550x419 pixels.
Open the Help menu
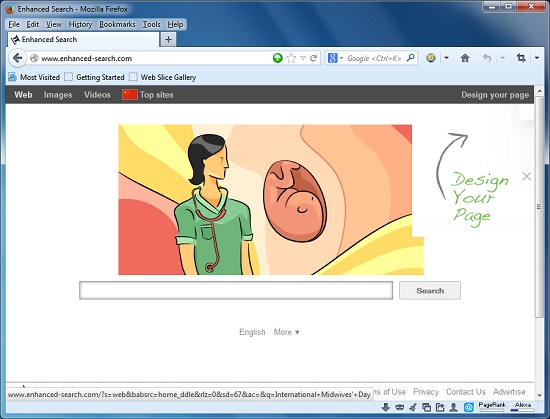click(175, 24)
